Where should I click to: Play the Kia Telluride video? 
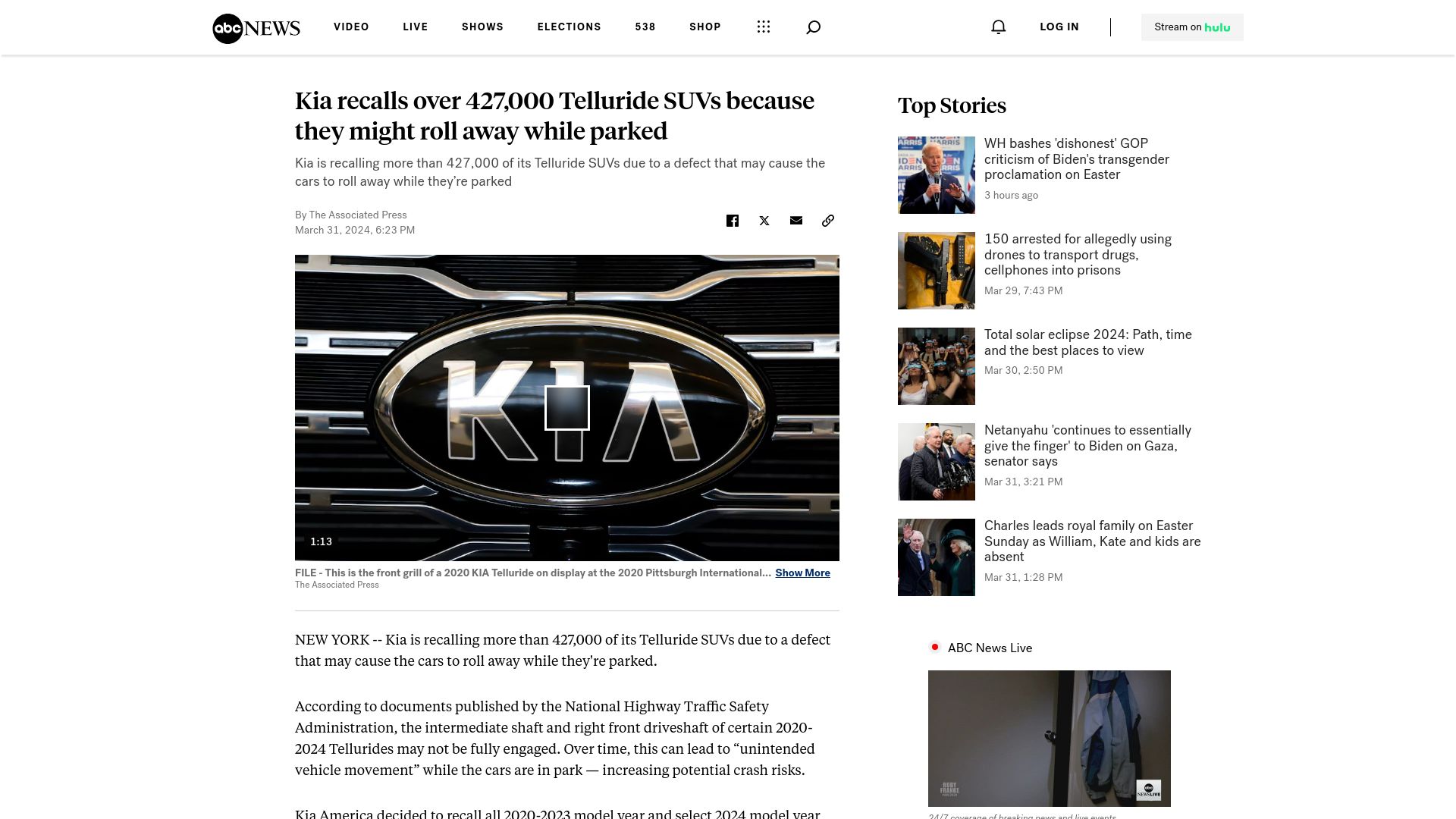tap(567, 408)
